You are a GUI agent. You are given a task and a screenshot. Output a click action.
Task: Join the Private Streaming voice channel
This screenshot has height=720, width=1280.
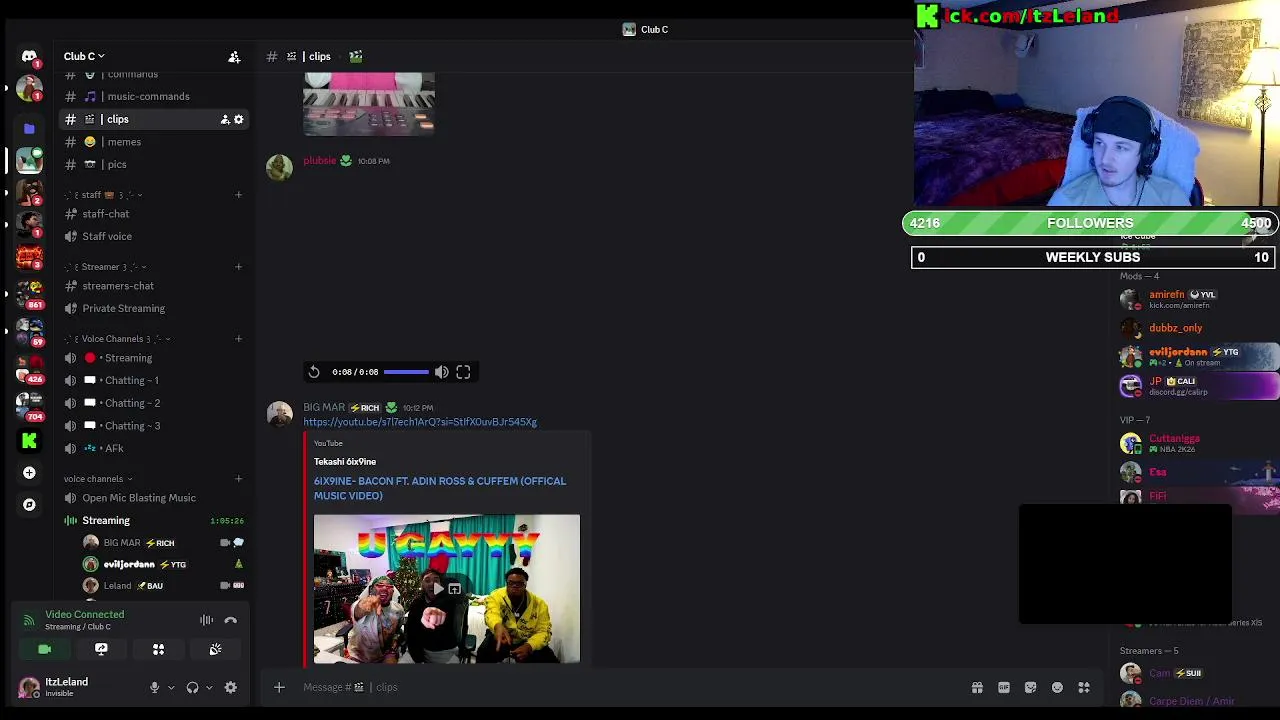(x=153, y=308)
